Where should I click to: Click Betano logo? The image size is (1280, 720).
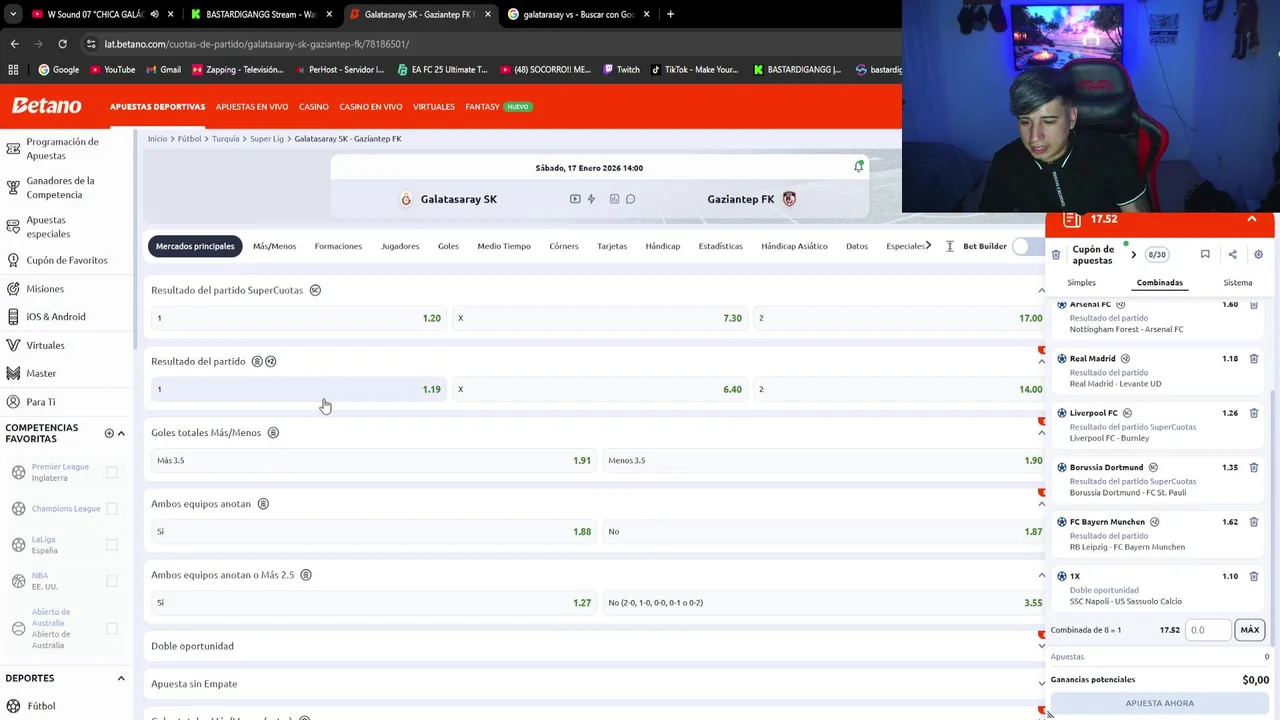(46, 106)
